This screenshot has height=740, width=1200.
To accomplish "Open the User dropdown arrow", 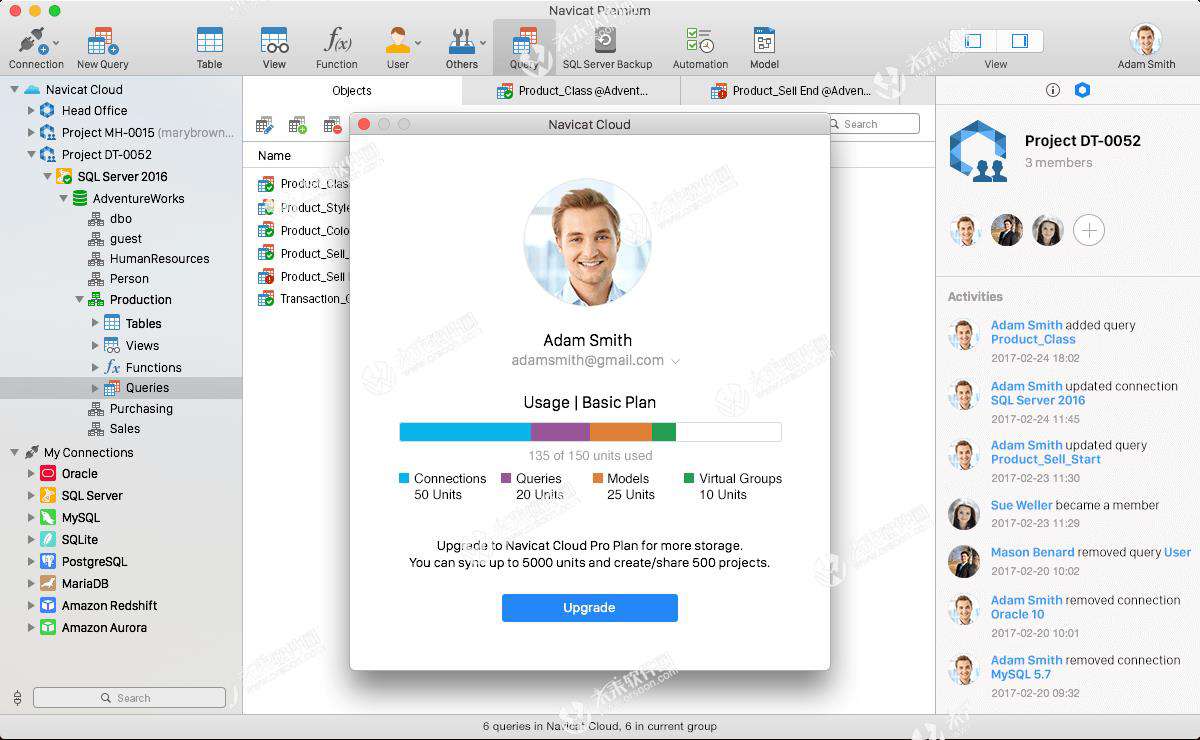I will [x=418, y=43].
